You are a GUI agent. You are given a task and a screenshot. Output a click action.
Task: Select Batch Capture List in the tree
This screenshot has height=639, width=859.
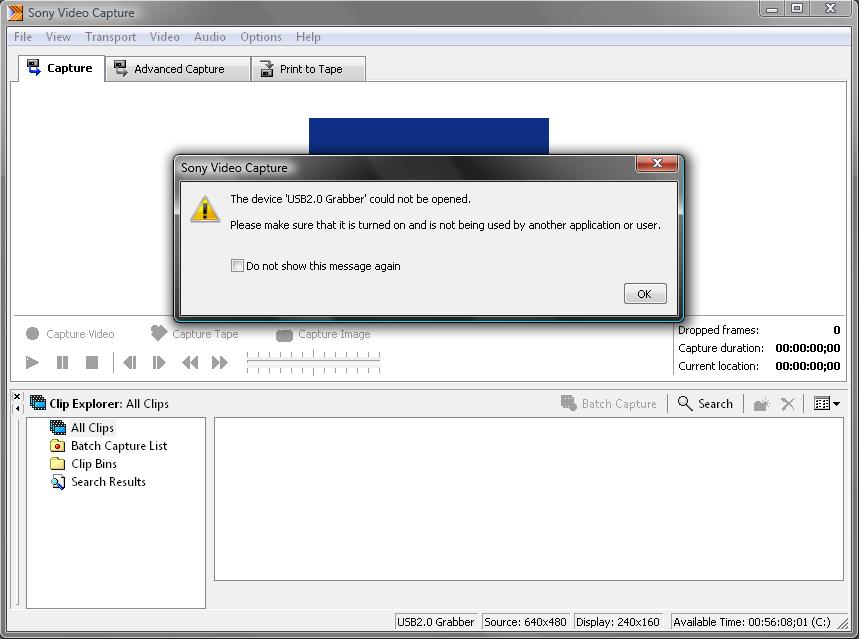click(x=108, y=446)
